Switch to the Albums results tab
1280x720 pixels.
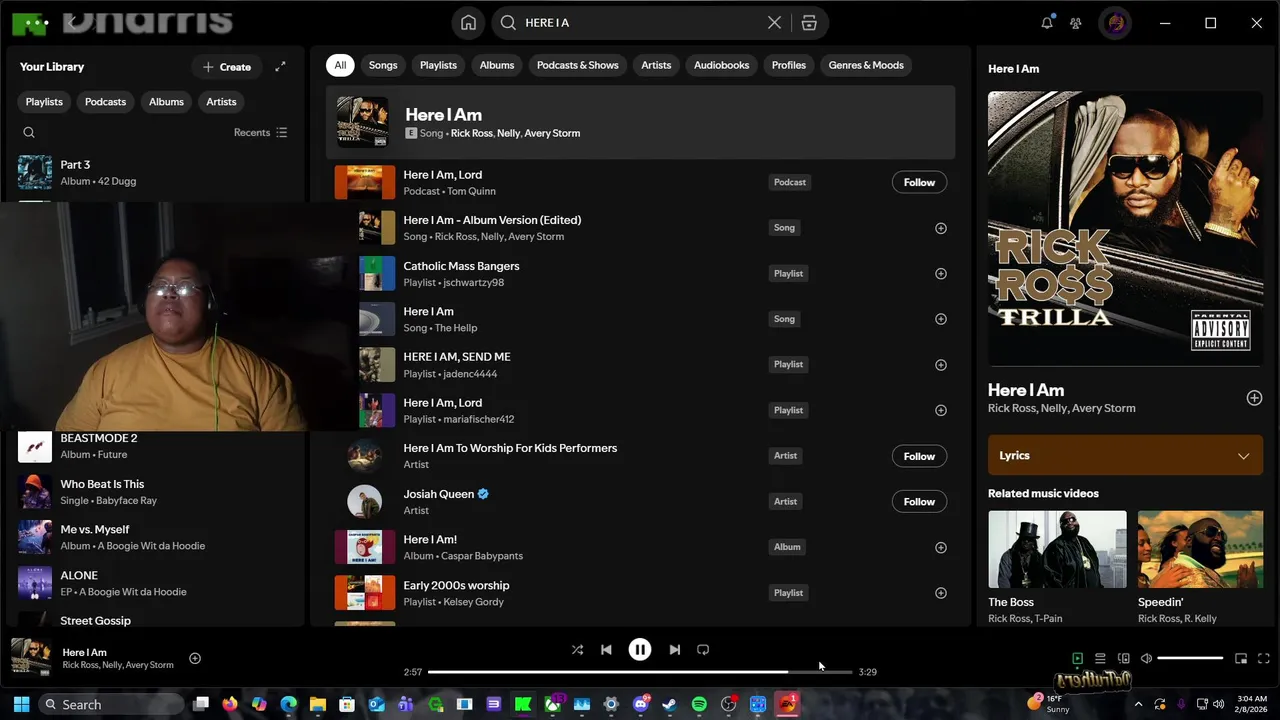coord(497,65)
